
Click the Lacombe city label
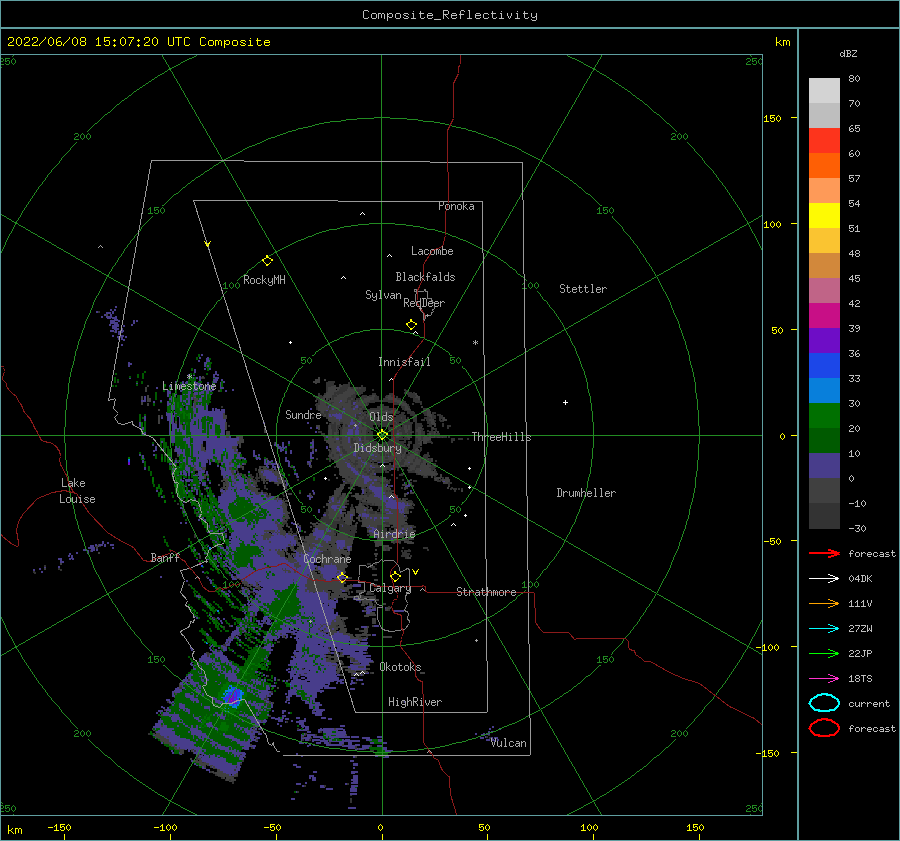432,251
